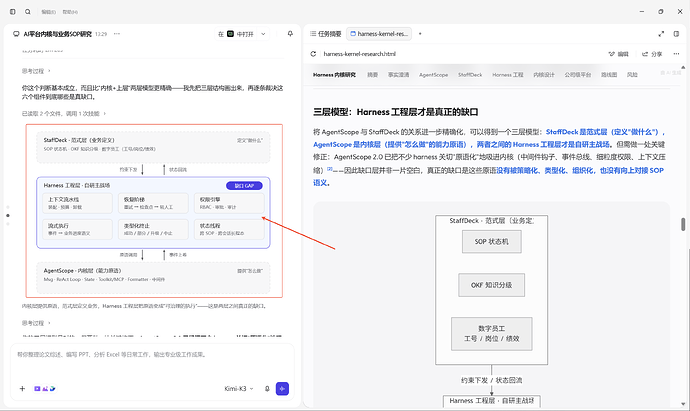Viewport: 690px width, 411px height.
Task: Select the harness-kernel-res... file tab
Action: (x=379, y=34)
